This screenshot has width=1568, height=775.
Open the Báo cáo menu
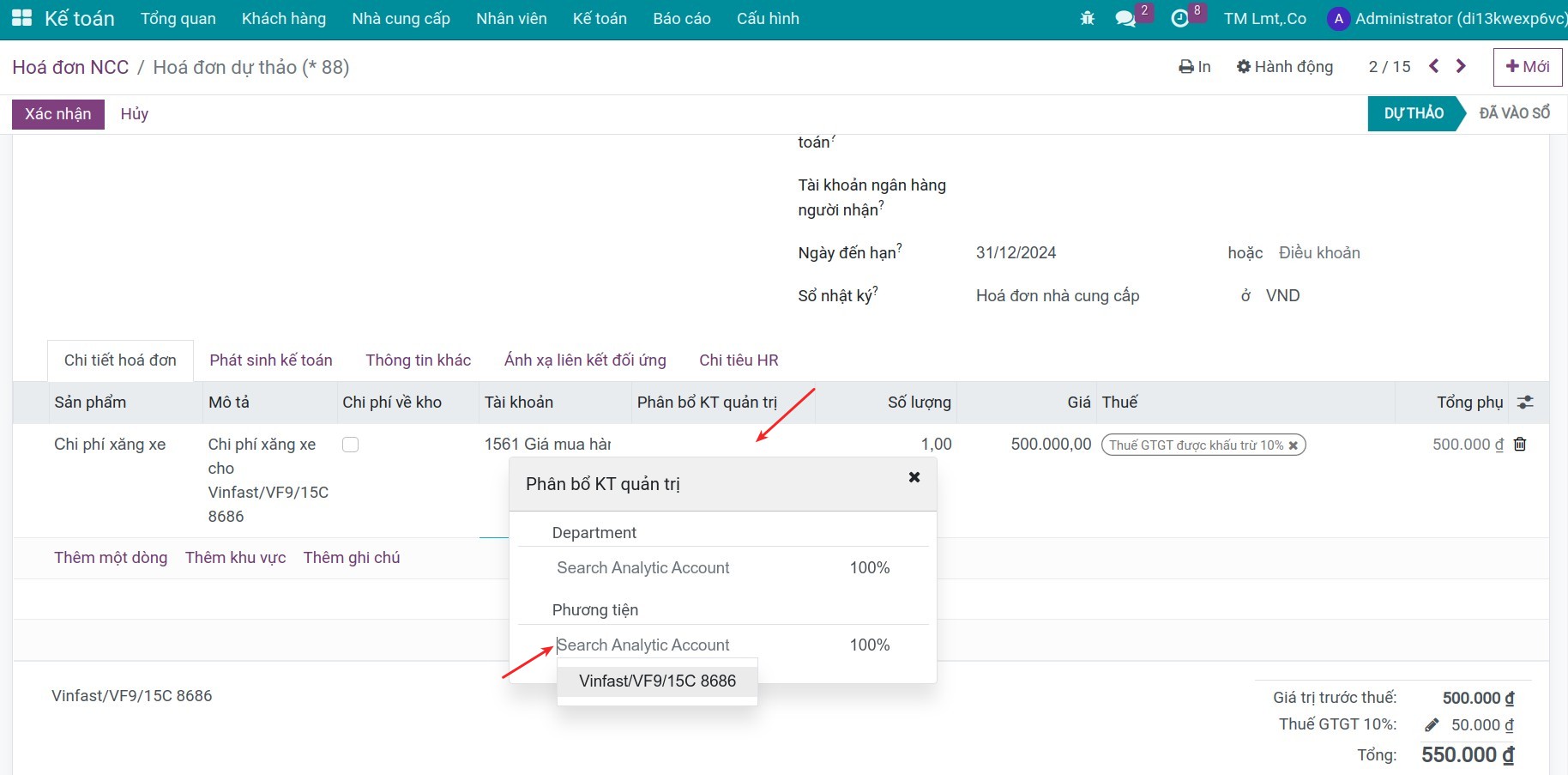(x=682, y=18)
